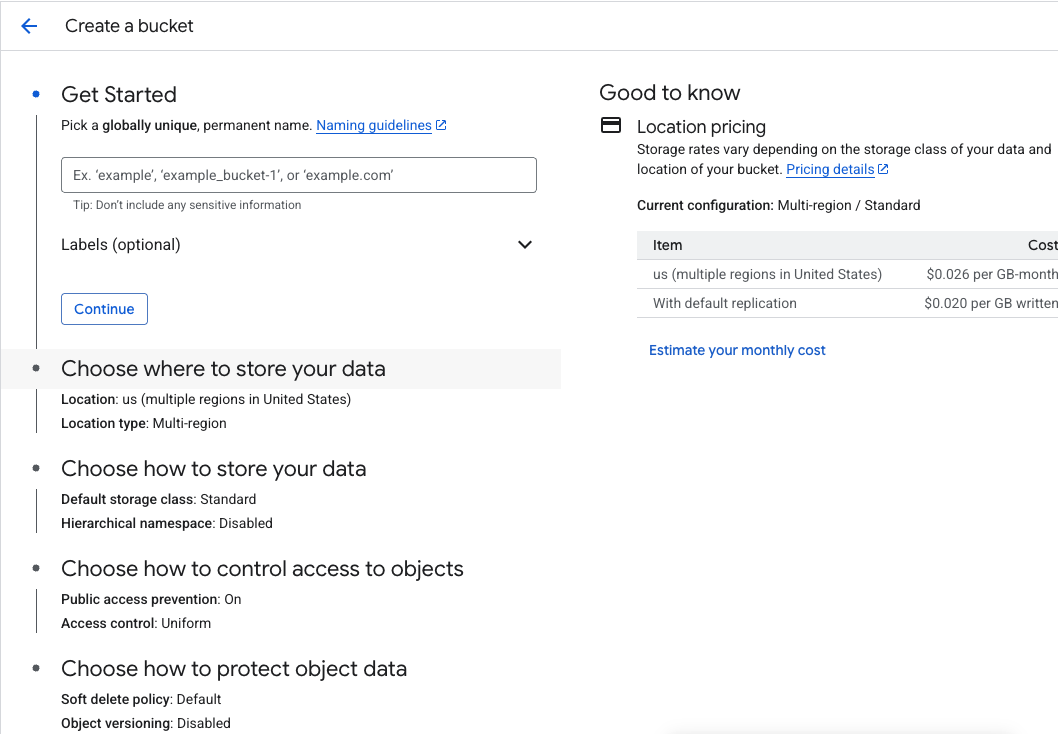Click the Choose where to store your data step dot
This screenshot has height=734, width=1058.
tap(35, 369)
